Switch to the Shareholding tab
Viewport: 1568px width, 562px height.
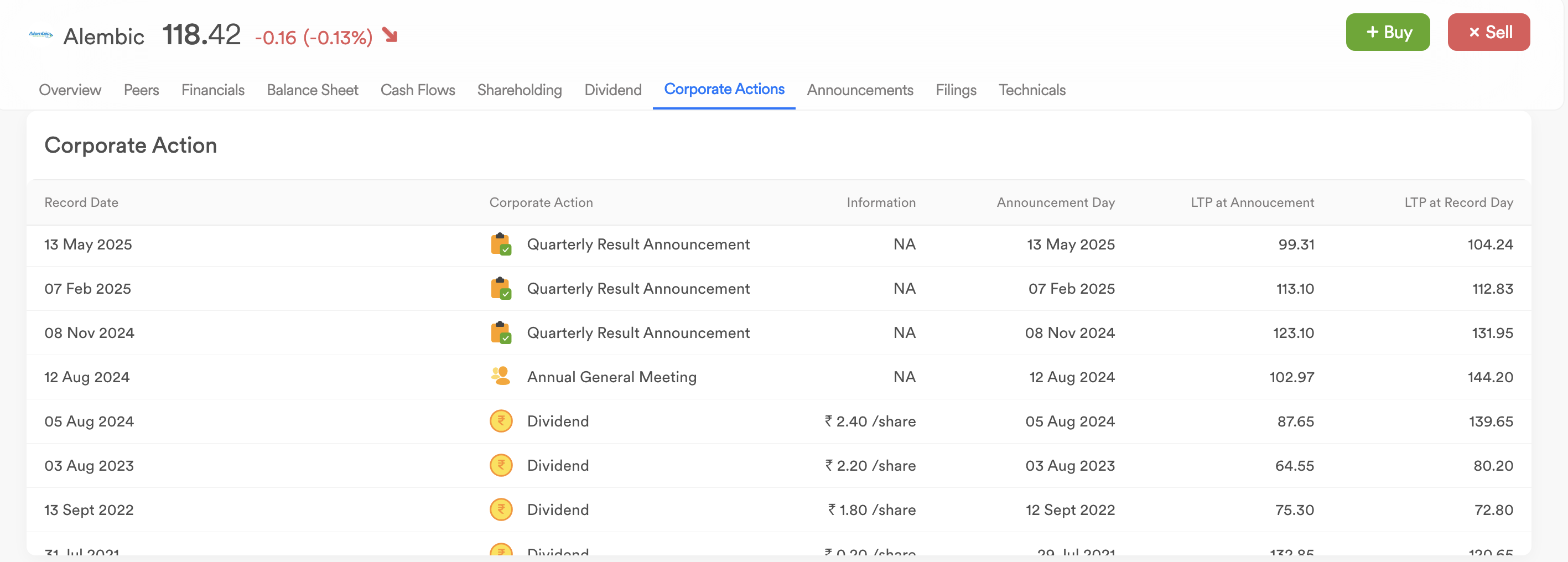pyautogui.click(x=519, y=90)
